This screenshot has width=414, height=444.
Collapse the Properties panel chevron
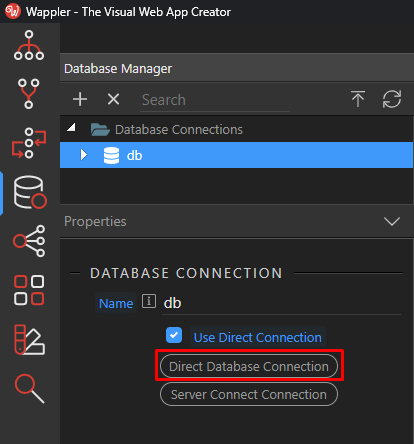click(392, 221)
